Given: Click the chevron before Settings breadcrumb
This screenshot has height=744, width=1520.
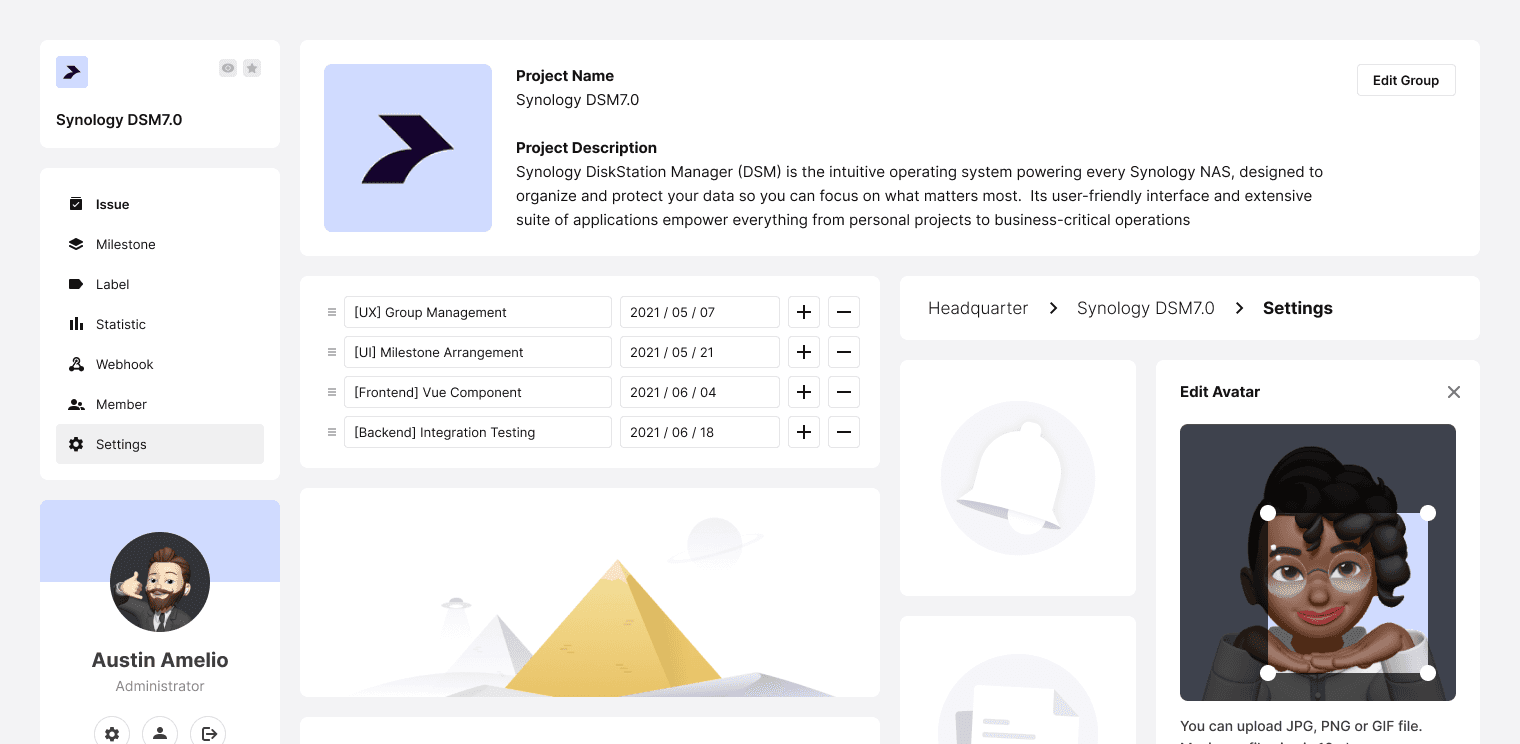Looking at the screenshot, I should [x=1239, y=308].
